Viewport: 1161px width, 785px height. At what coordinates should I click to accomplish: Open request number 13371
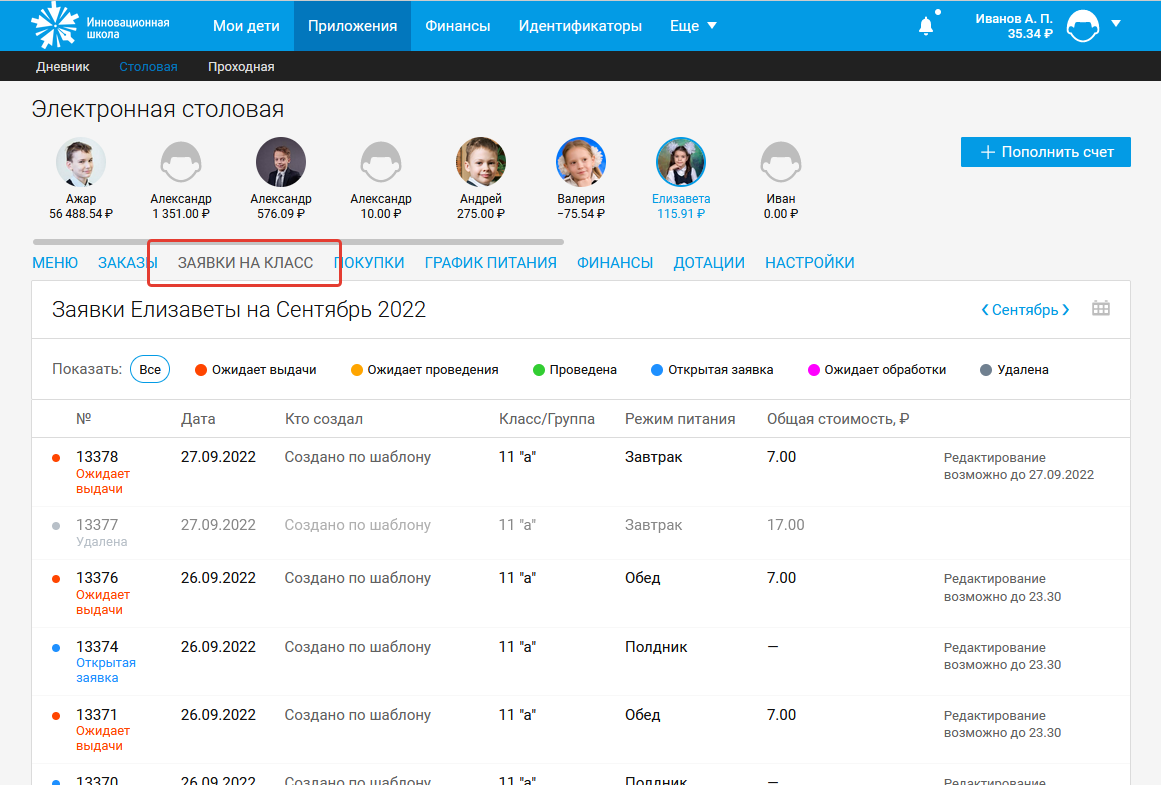(97, 715)
